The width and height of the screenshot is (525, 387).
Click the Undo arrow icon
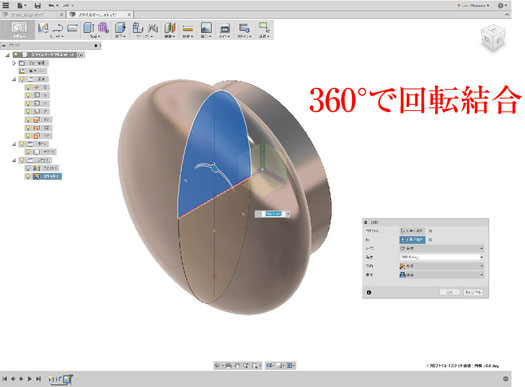(51, 5)
